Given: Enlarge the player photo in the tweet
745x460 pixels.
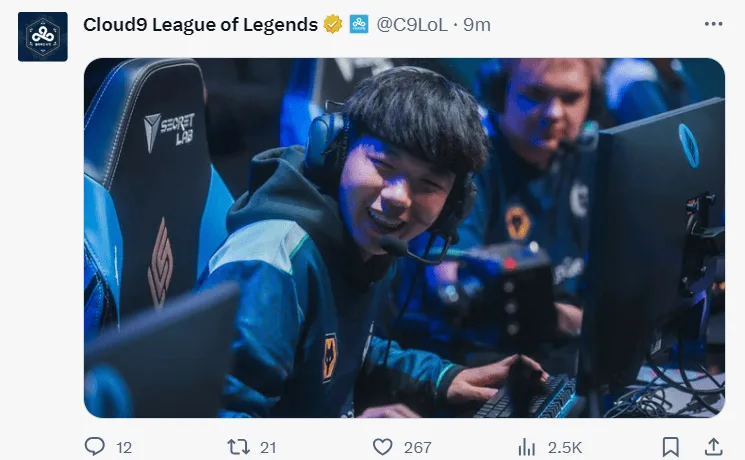Looking at the screenshot, I should (x=404, y=238).
